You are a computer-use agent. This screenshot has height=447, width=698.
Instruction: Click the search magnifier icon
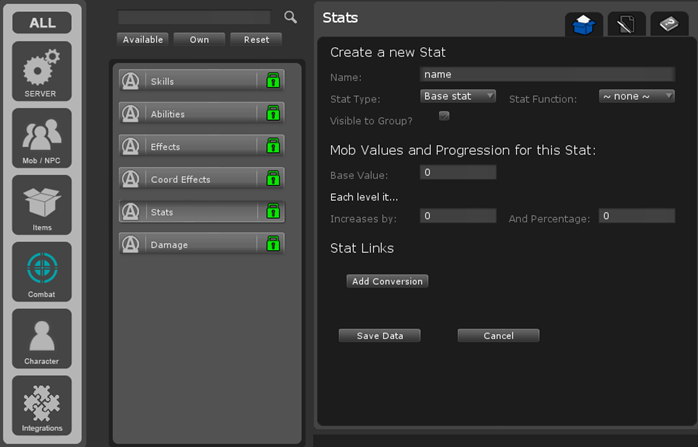point(290,17)
